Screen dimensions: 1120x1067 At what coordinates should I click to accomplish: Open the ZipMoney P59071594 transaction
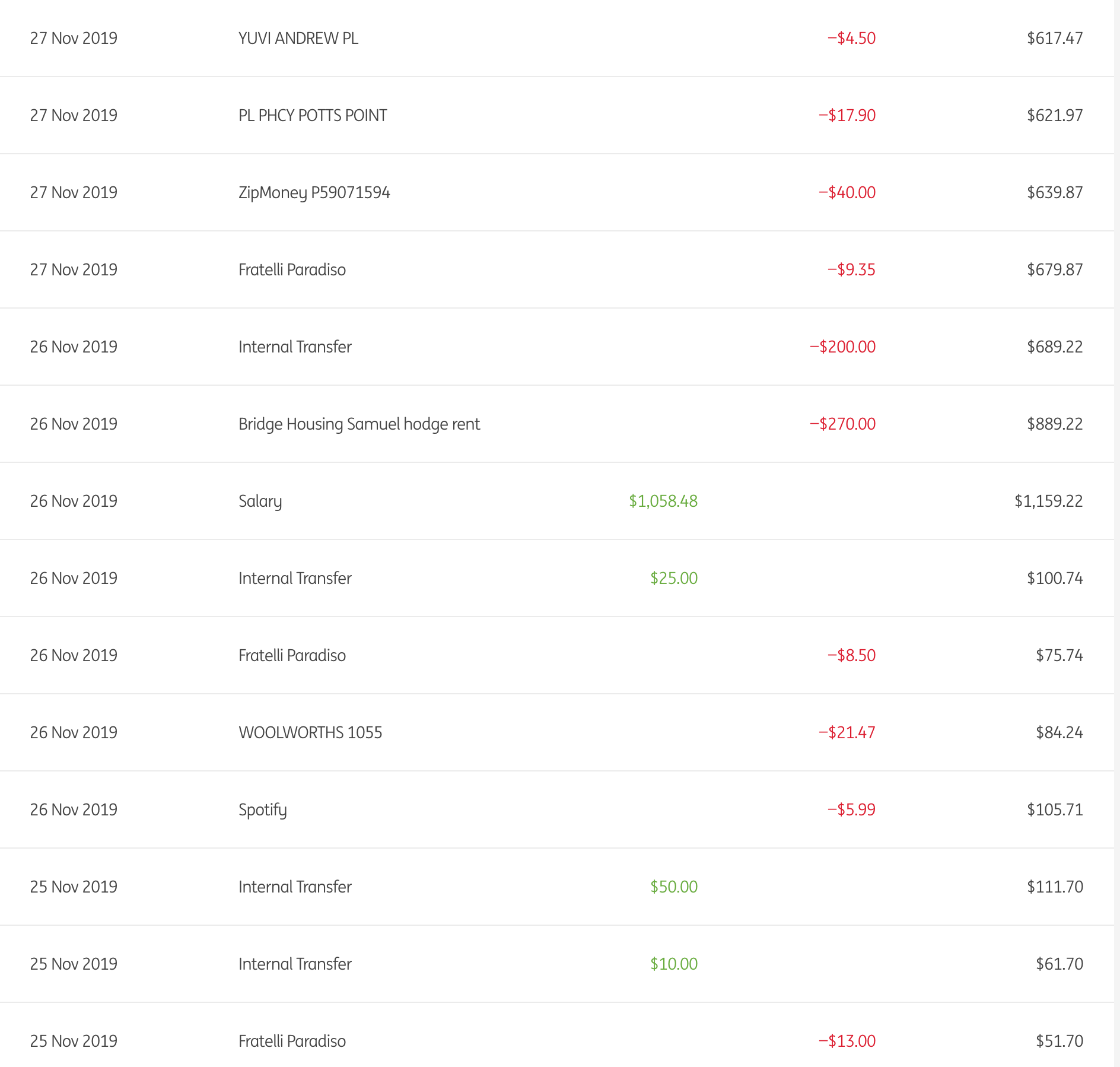314,193
